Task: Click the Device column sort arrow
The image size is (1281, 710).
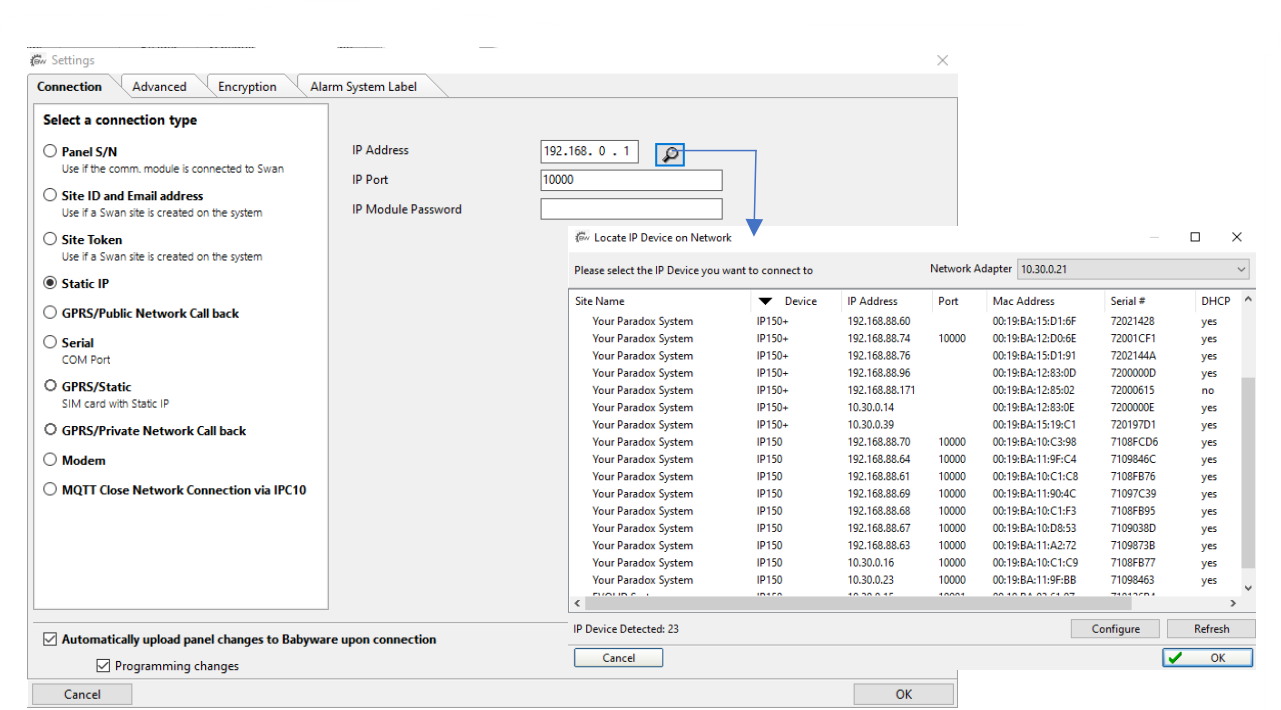Action: [x=765, y=301]
